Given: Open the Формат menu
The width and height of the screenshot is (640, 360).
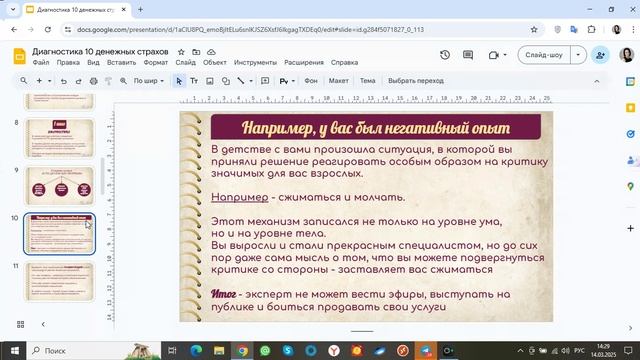Looking at the screenshot, I should pyautogui.click(x=156, y=62).
